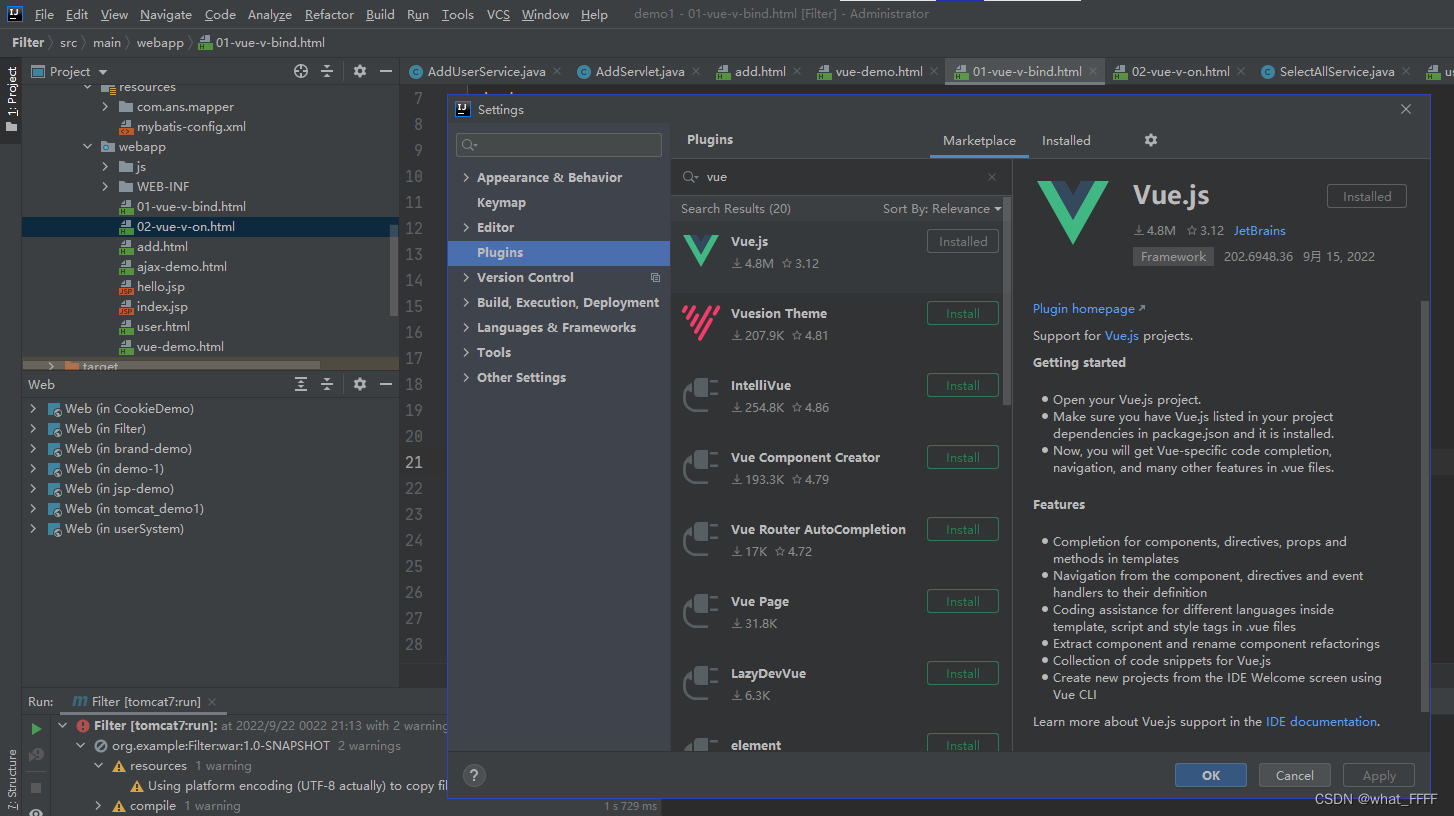Expand Web (in CookieDemo) node
Image resolution: width=1454 pixels, height=816 pixels.
(x=33, y=409)
